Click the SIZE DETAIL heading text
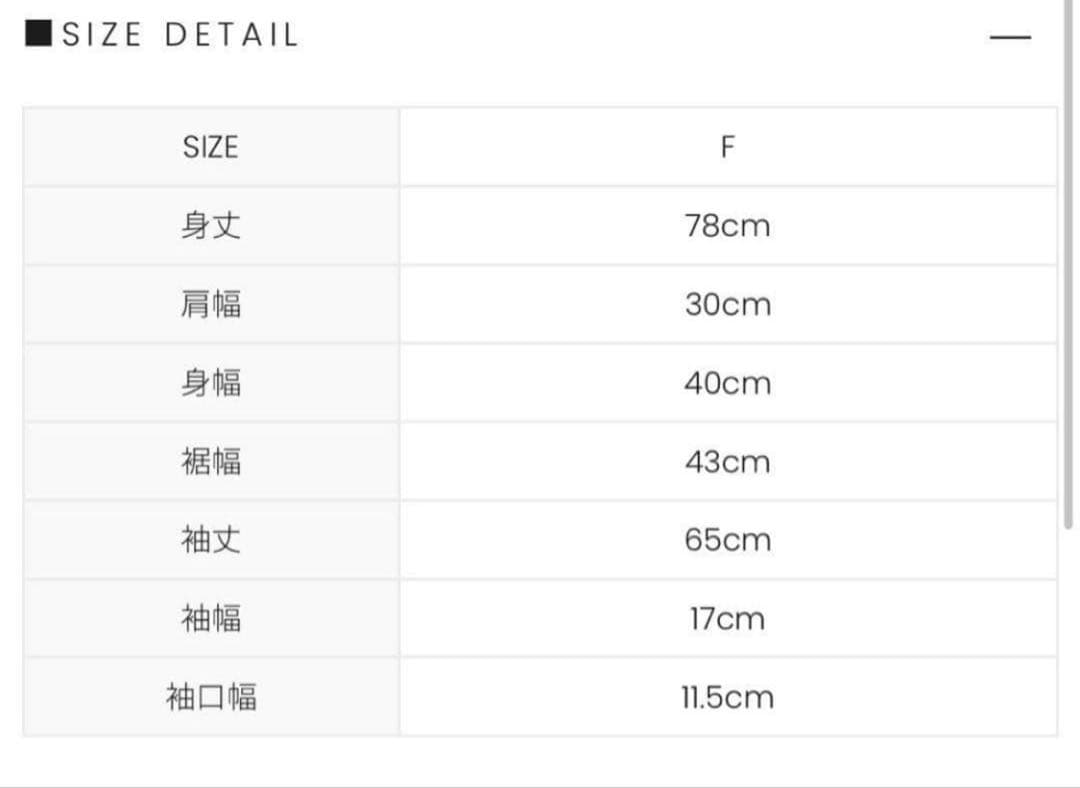Viewport: 1080px width, 788px height. [x=180, y=36]
